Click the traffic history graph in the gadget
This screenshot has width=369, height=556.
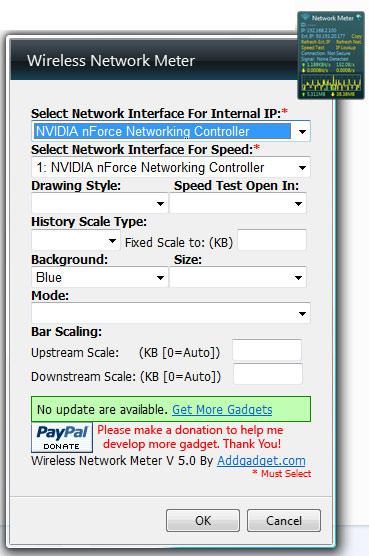(331, 83)
